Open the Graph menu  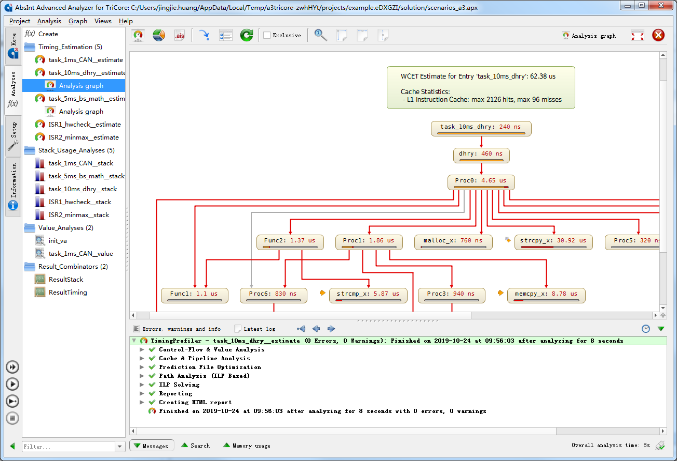(x=78, y=21)
